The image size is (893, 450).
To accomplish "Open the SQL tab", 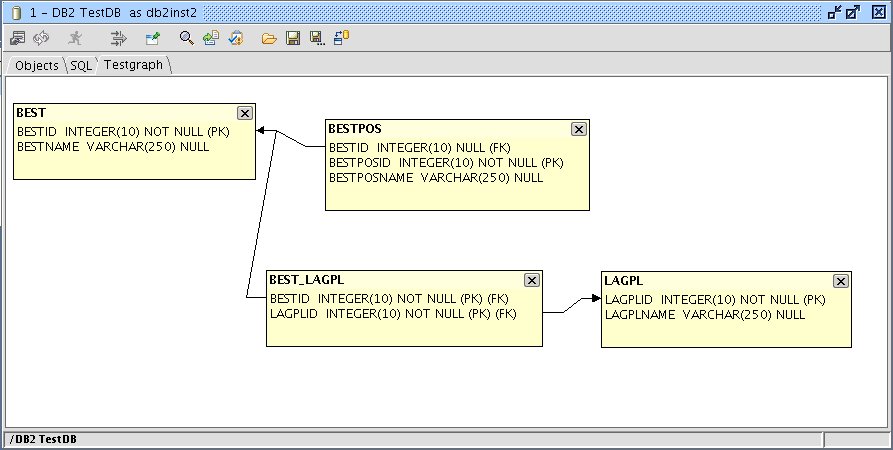I will click(x=80, y=65).
